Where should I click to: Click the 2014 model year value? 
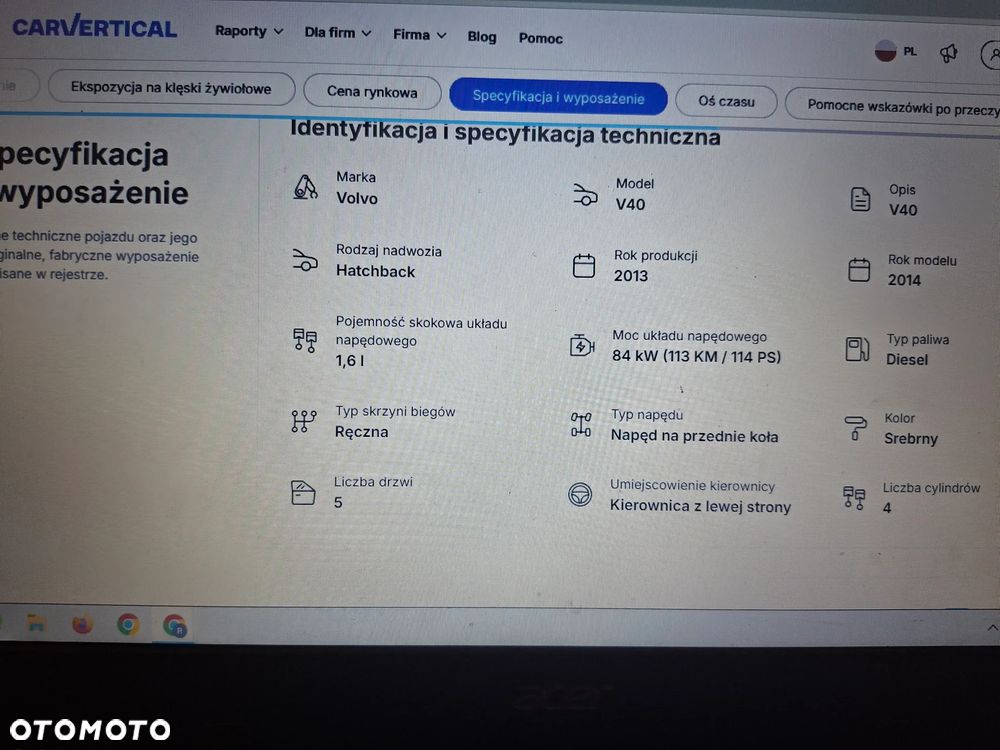[904, 280]
